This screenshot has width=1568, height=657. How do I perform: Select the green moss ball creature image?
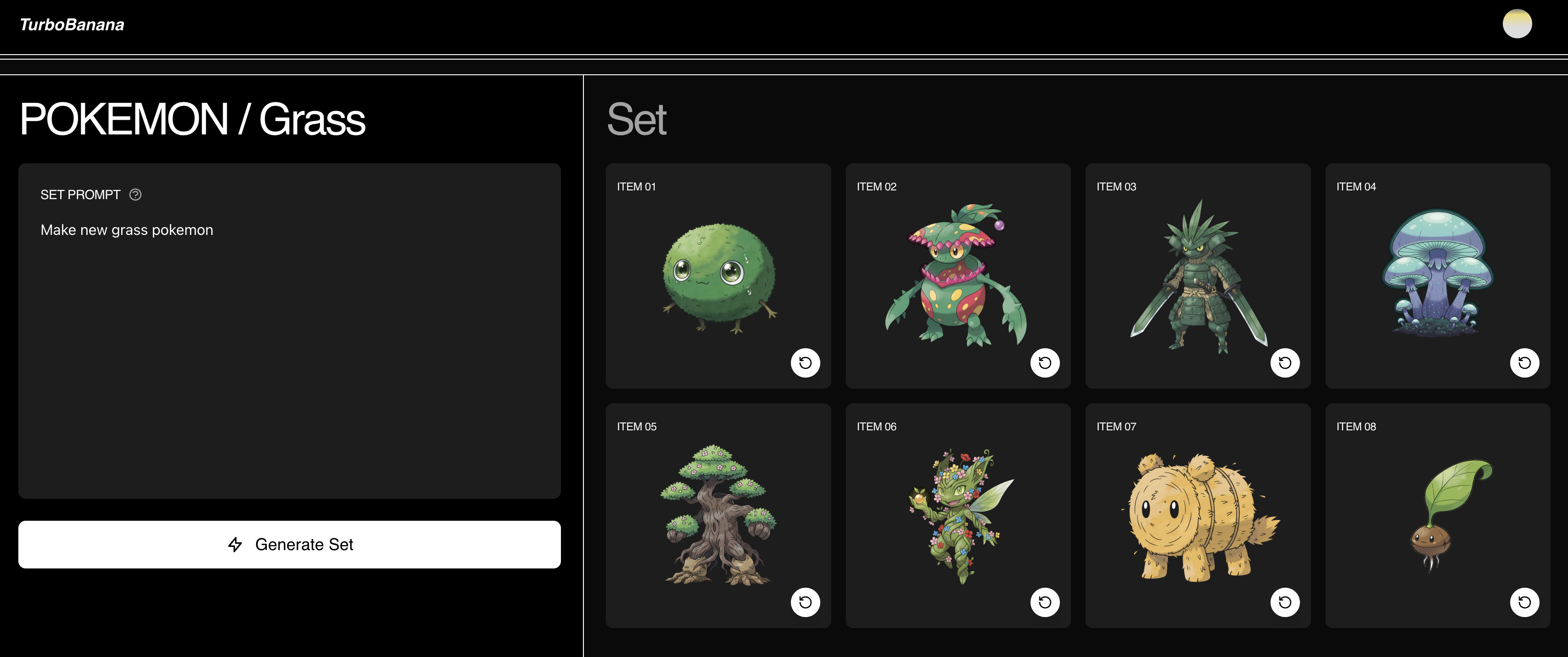tap(719, 278)
